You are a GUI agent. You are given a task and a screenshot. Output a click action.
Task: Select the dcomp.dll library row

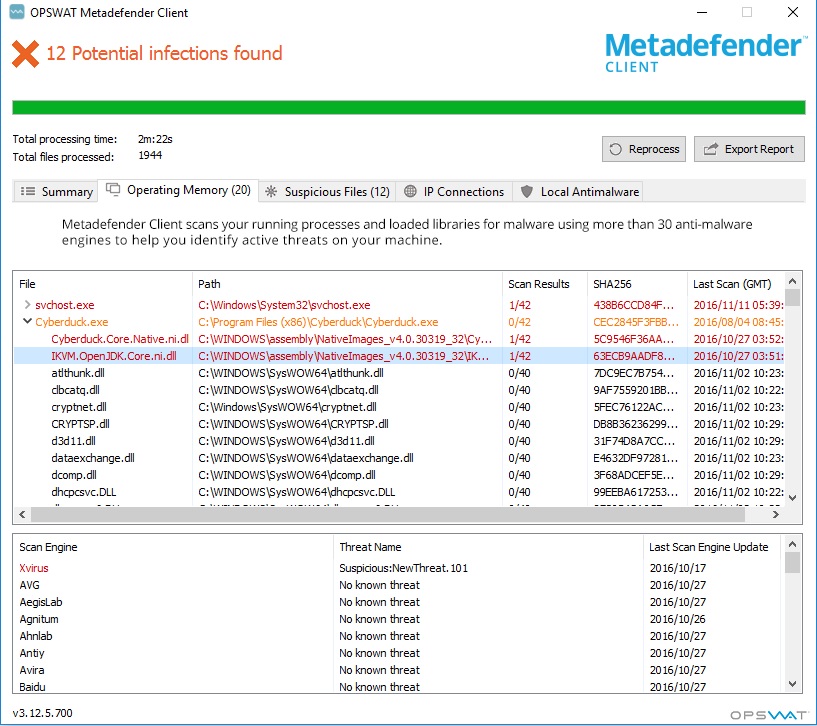point(399,475)
